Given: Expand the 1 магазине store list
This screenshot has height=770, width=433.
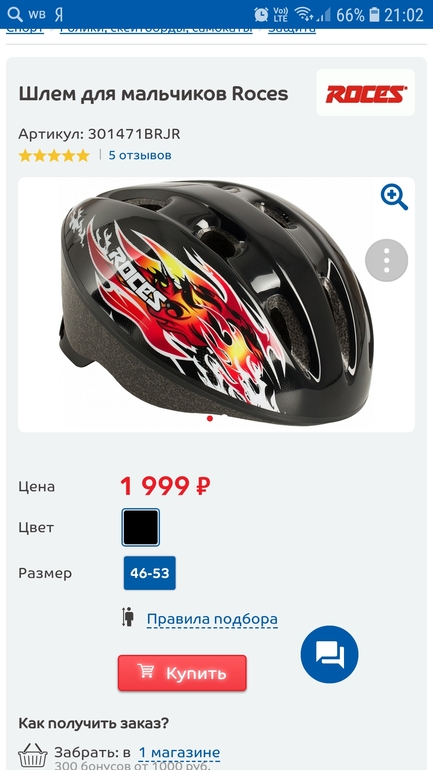Looking at the screenshot, I should (x=179, y=752).
